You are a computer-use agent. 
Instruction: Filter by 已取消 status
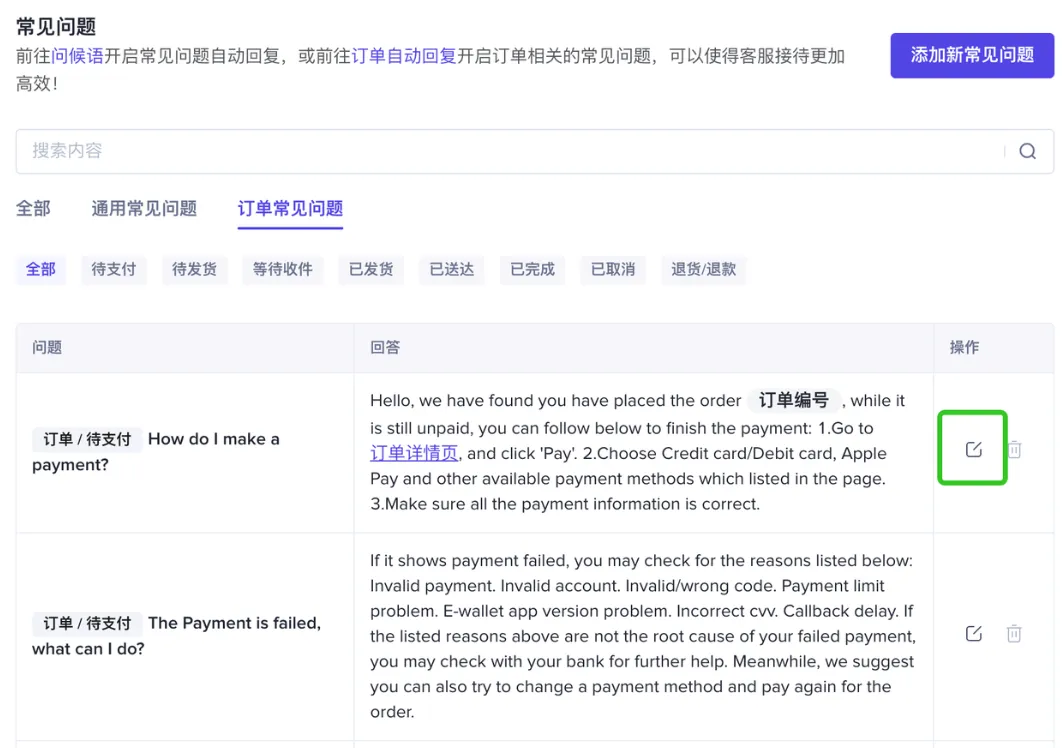(x=613, y=270)
